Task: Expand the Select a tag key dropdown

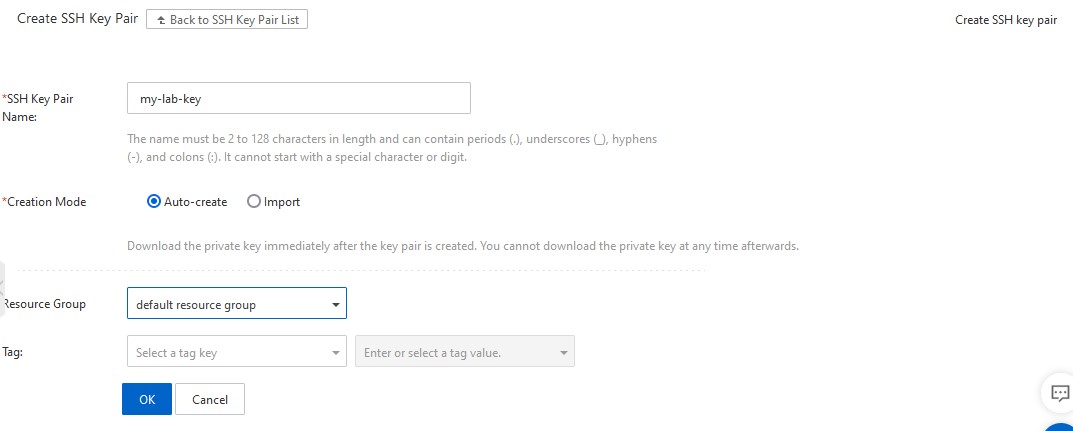Action: tap(230, 352)
